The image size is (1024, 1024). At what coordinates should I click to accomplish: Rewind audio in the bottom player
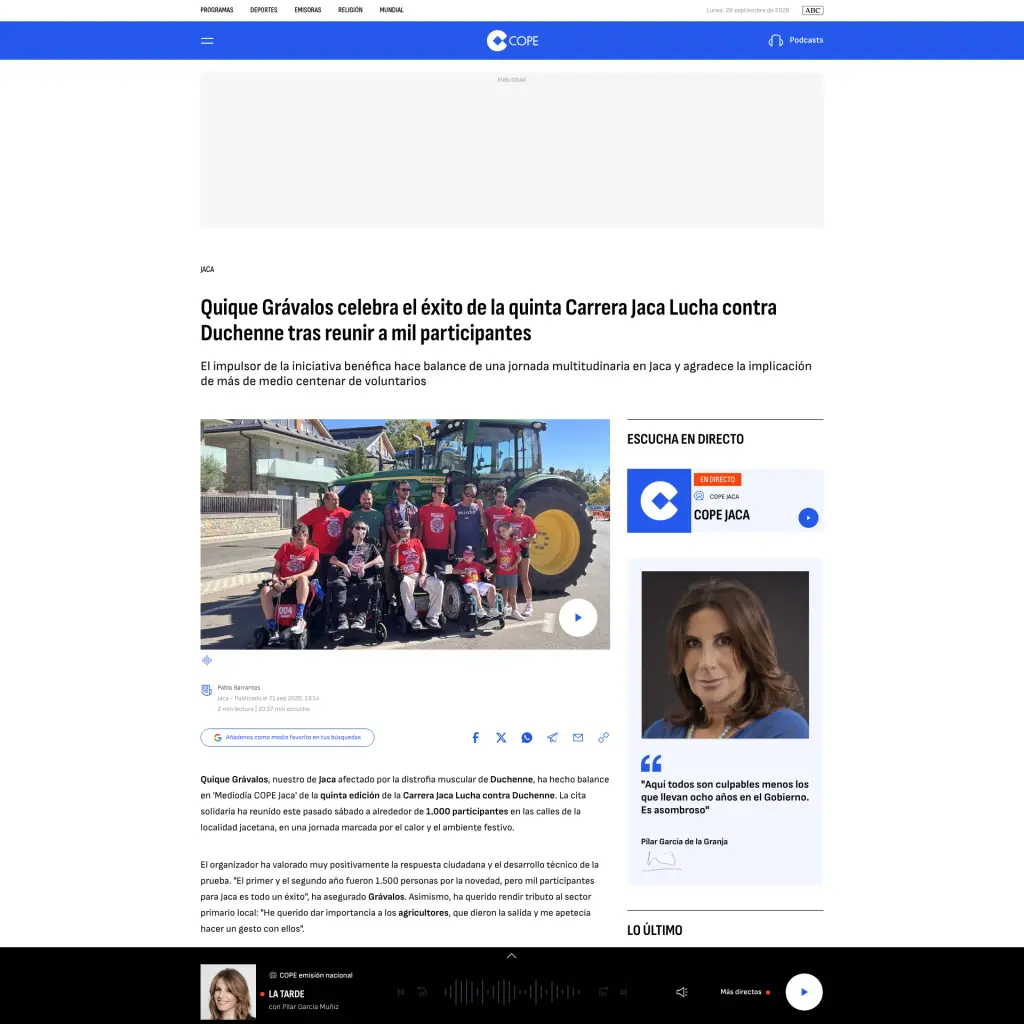422,992
